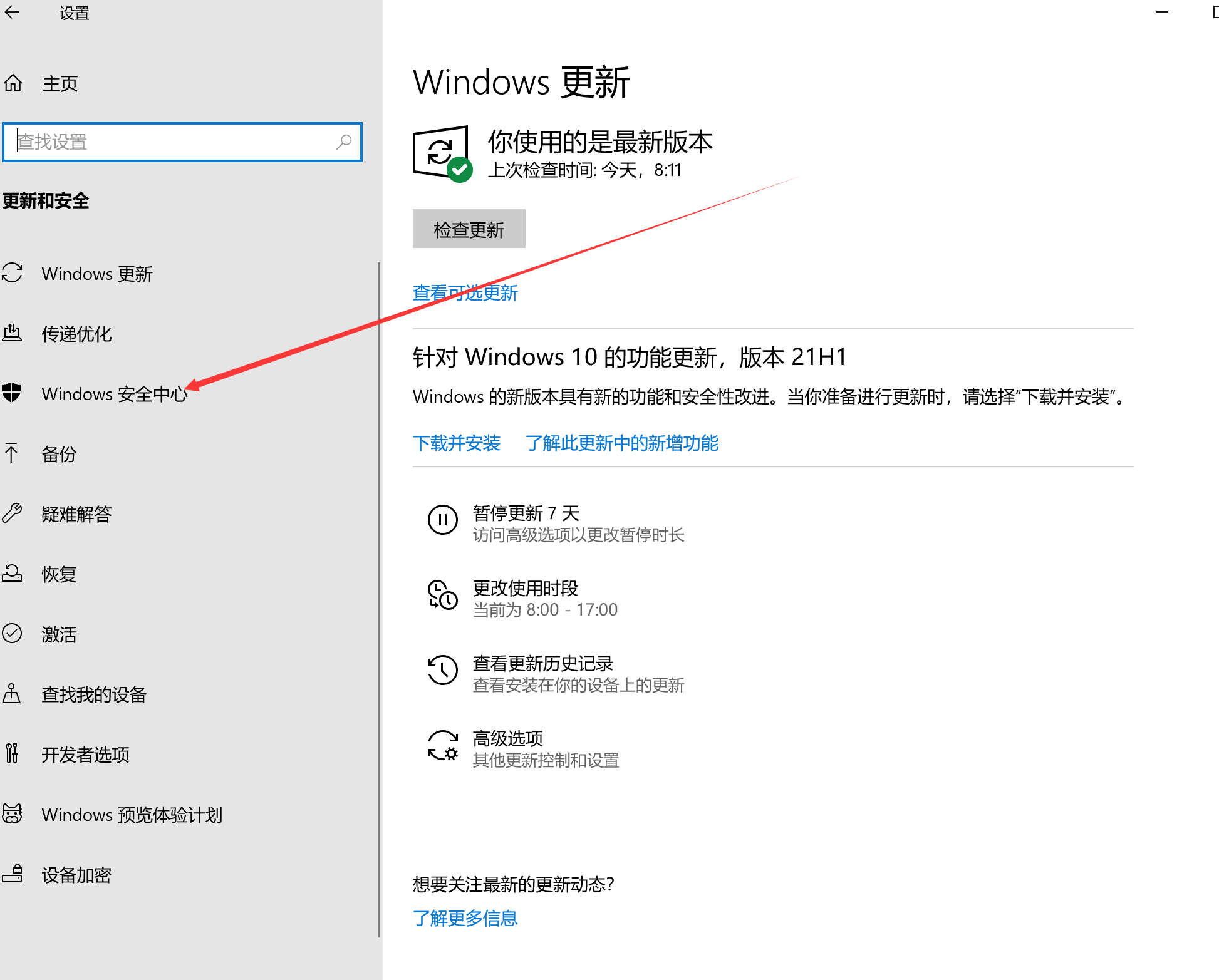Click the Windows Security shield icon
This screenshot has height=980, width=1219.
pos(12,393)
